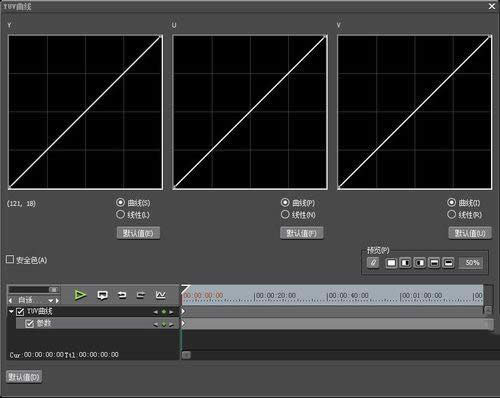
Task: Click the undo arrow icon in the keyframe toolbar
Action: point(122,295)
